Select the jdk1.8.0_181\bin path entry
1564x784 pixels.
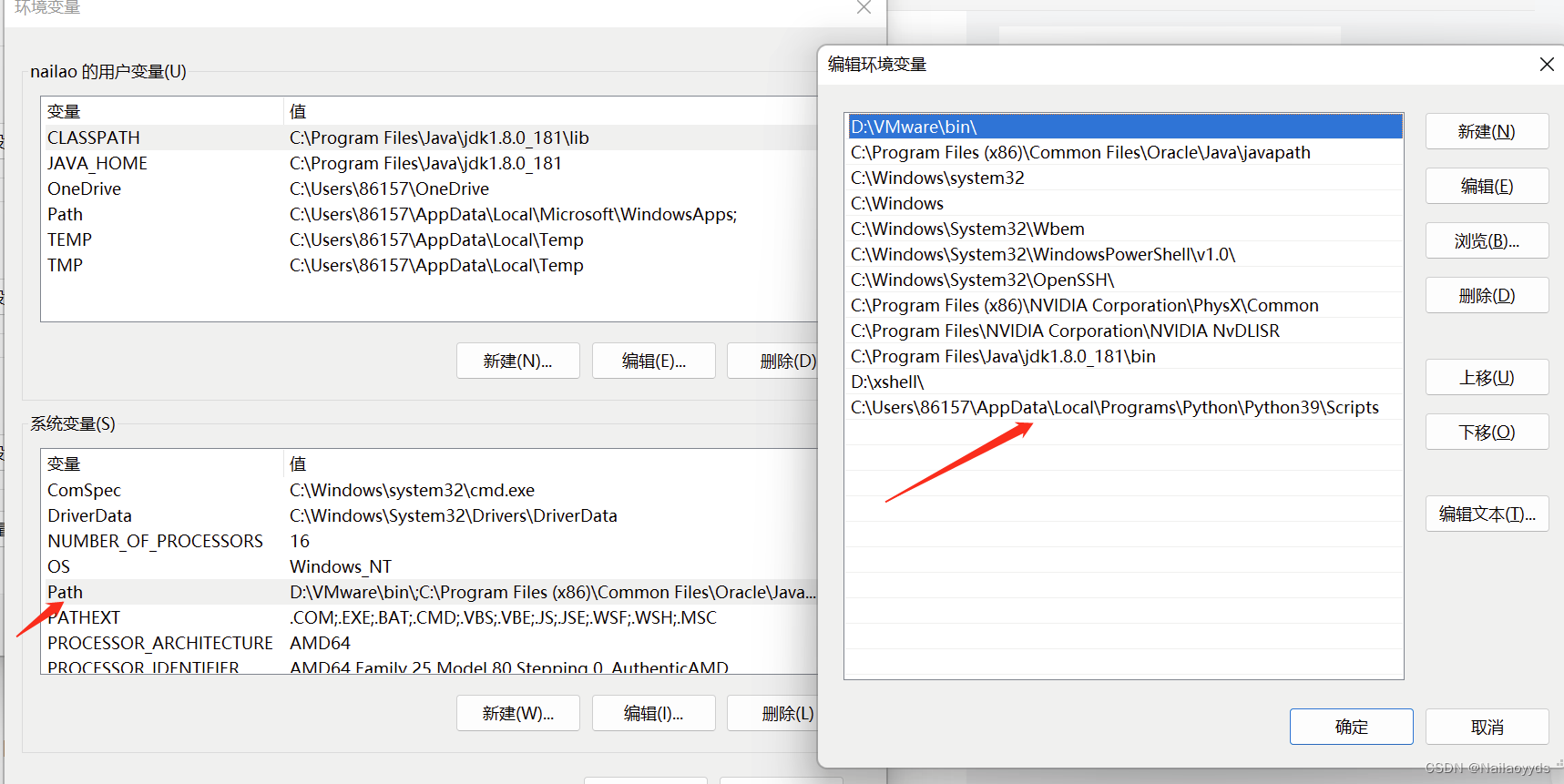coord(1124,356)
